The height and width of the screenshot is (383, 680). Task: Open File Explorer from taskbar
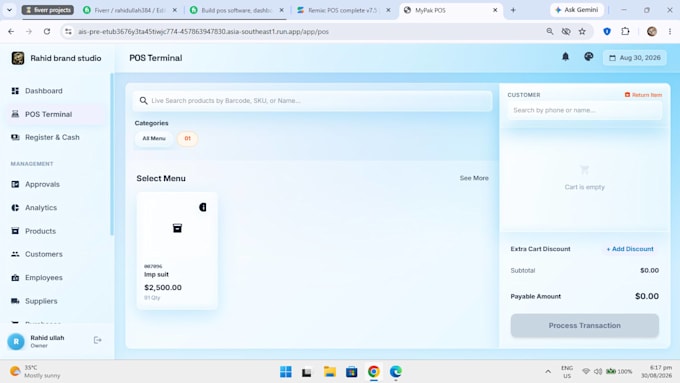pyautogui.click(x=330, y=372)
